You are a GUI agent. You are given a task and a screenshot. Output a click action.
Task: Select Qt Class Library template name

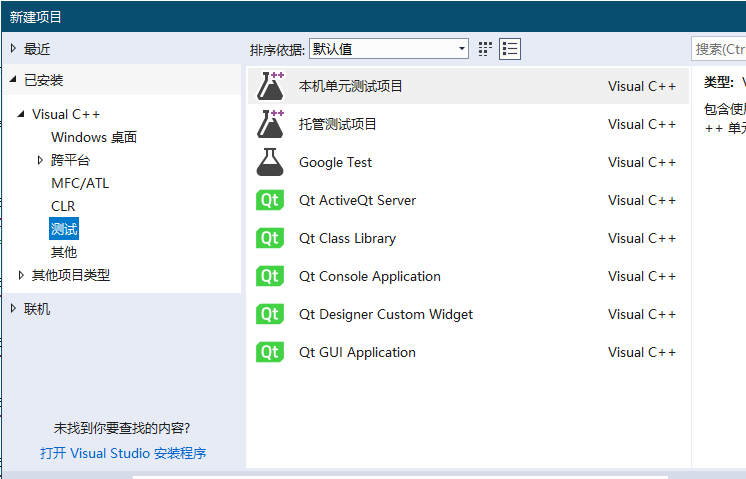pyautogui.click(x=347, y=238)
